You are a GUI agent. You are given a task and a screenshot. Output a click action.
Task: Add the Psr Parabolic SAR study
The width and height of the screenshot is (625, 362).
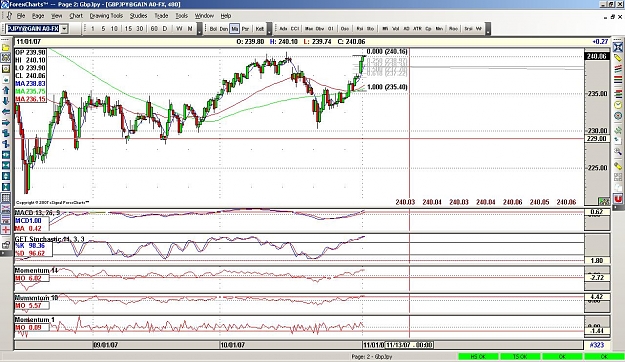(245, 29)
